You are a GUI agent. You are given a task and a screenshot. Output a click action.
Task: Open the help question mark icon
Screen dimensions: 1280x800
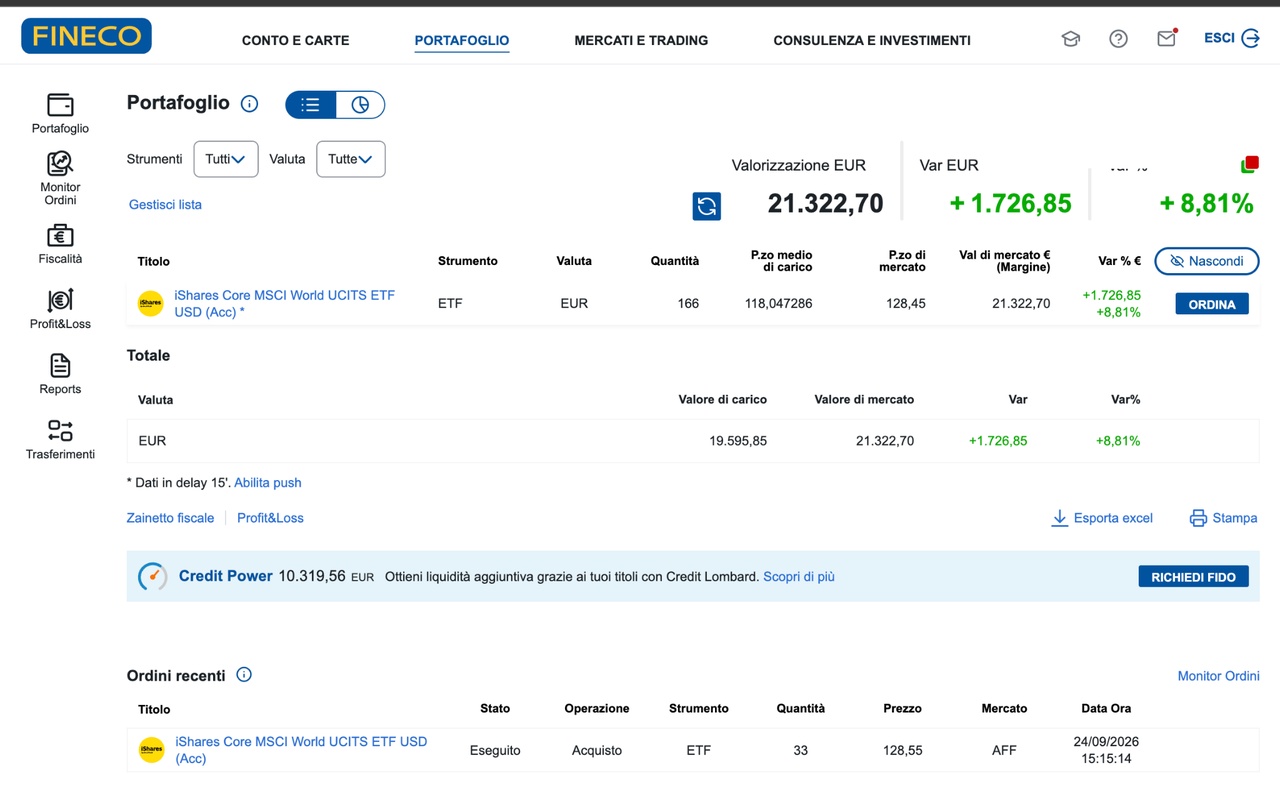point(1118,39)
